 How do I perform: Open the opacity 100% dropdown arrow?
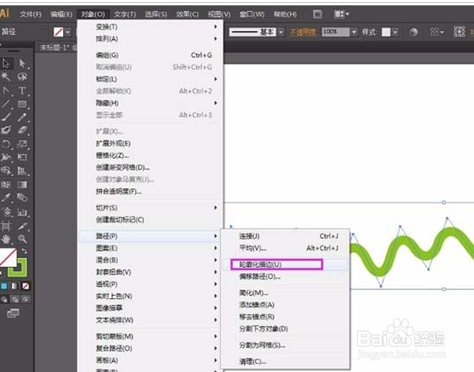point(354,32)
